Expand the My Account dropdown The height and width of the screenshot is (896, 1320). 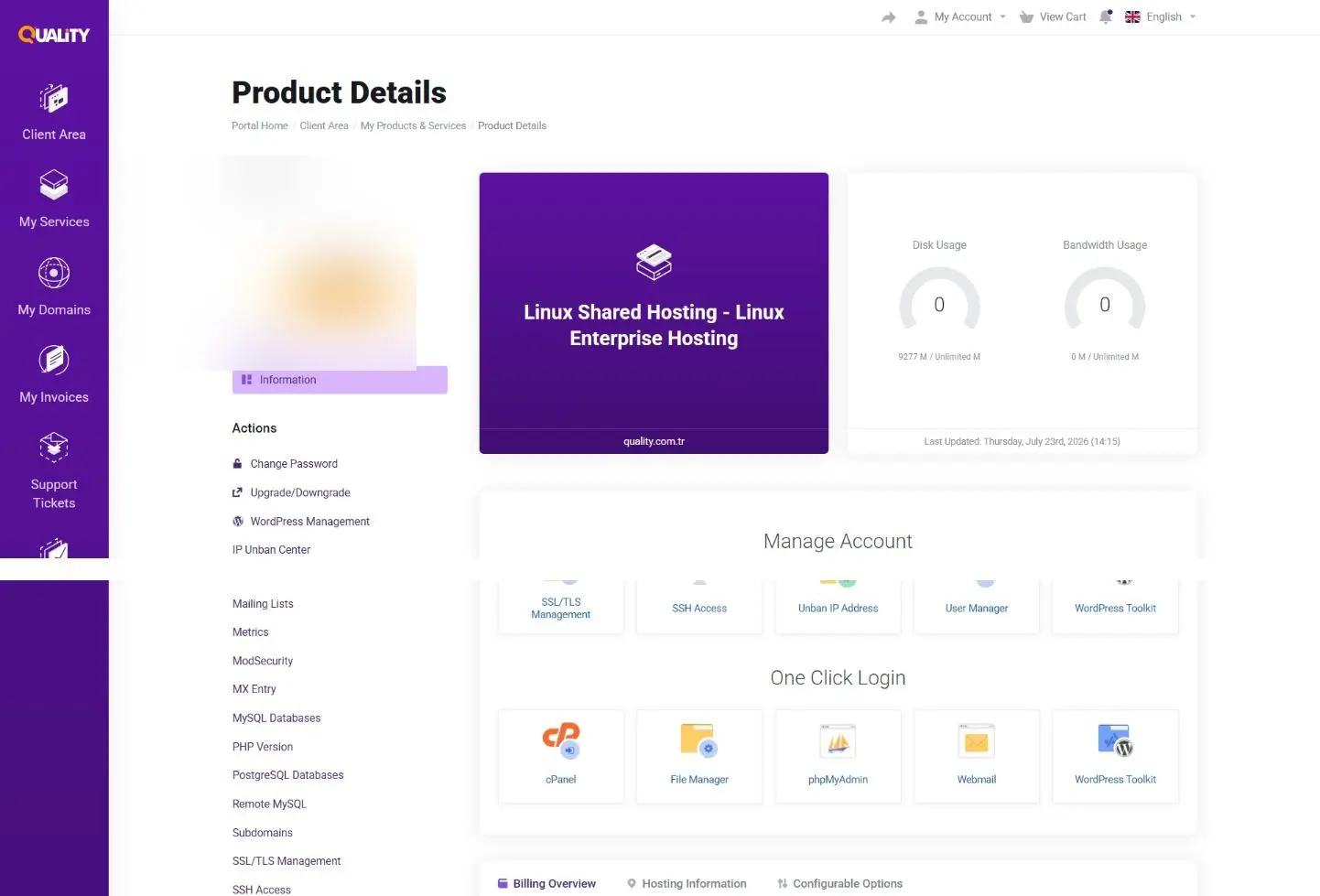click(x=960, y=16)
